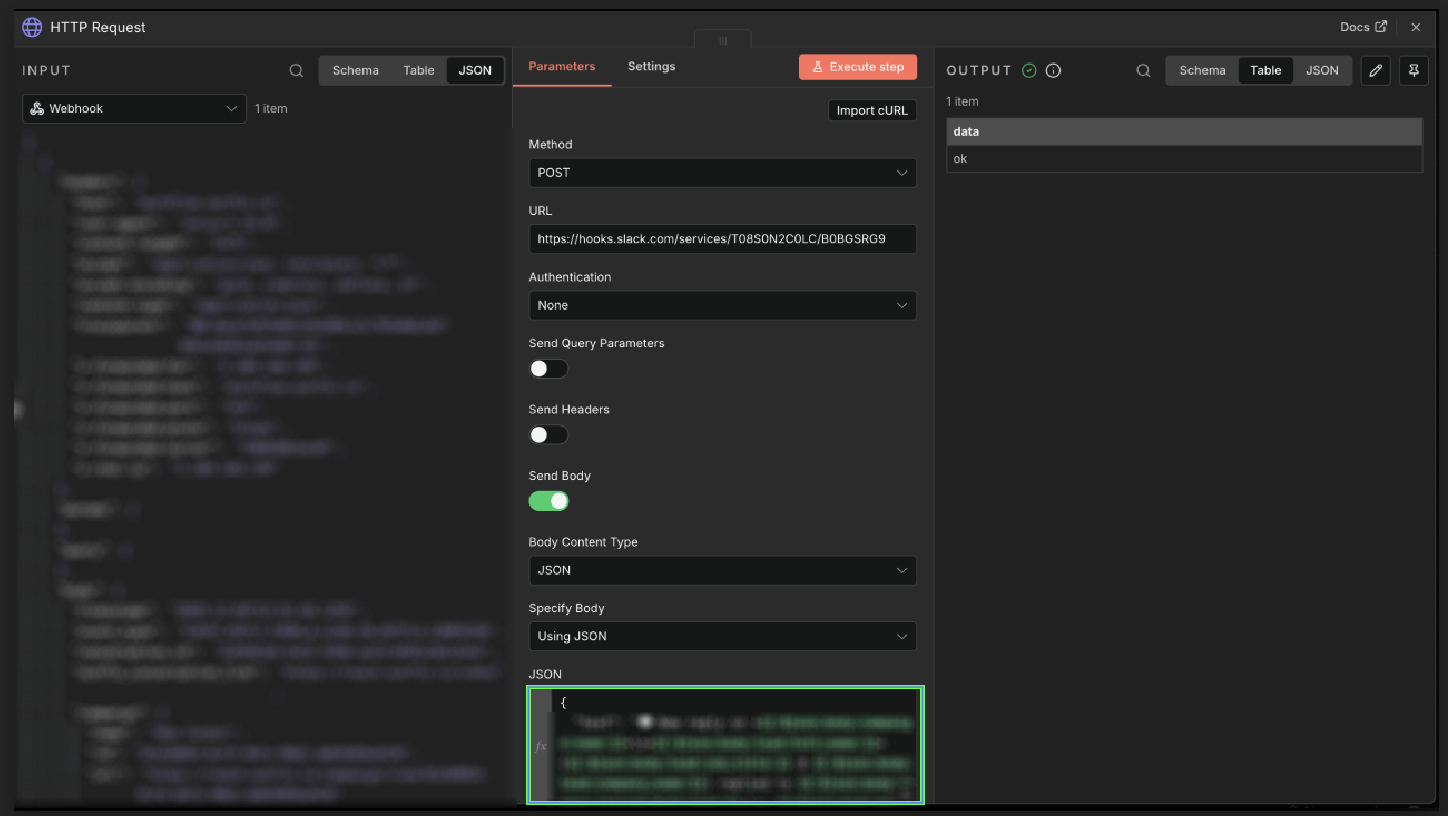Search the input panel data

296,71
